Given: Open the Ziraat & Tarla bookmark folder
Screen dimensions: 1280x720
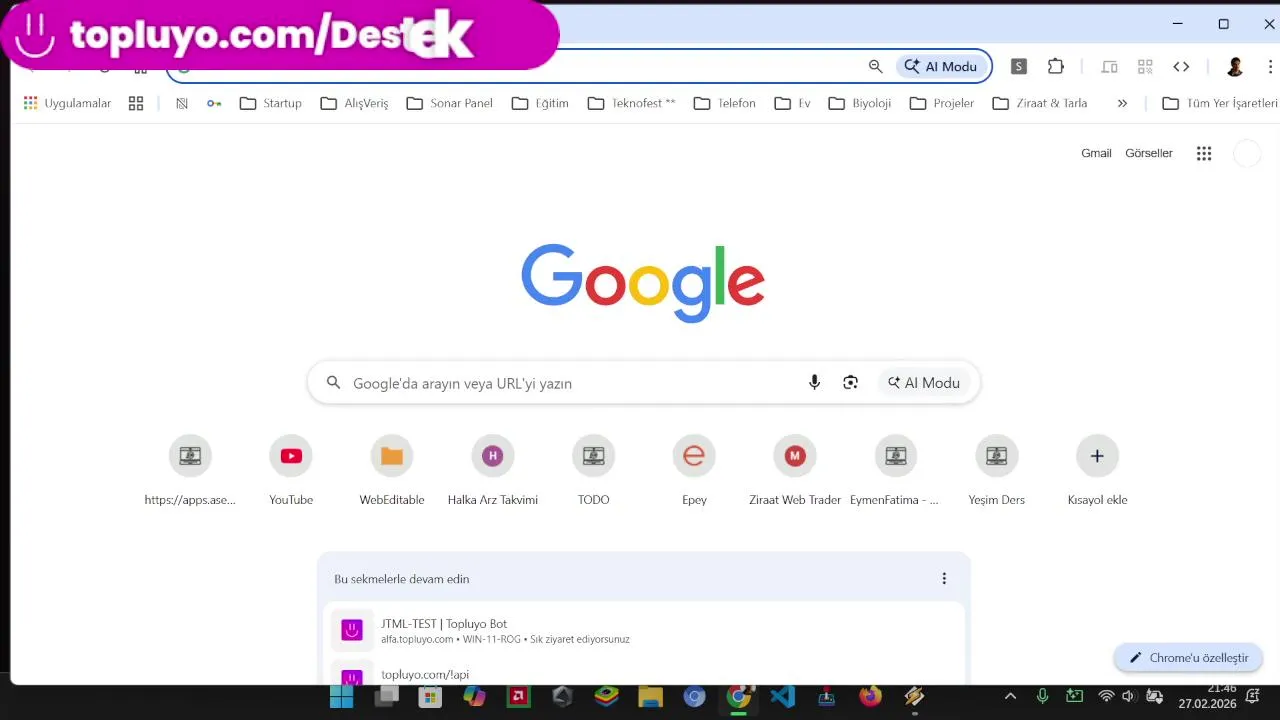Looking at the screenshot, I should click(1040, 103).
